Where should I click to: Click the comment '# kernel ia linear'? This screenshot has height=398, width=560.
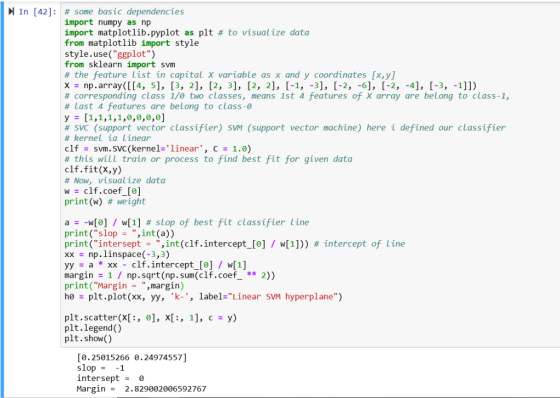click(x=108, y=138)
